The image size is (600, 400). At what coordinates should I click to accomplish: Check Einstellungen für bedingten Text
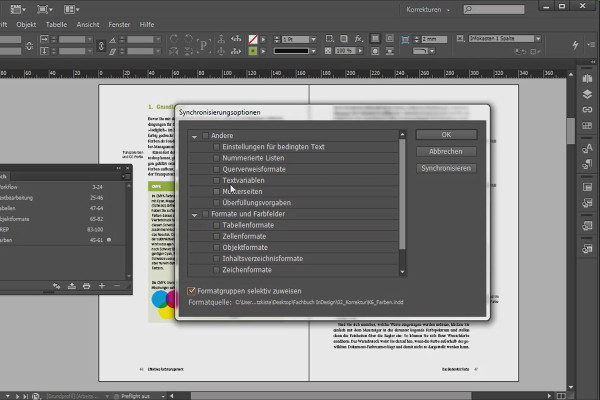(x=217, y=147)
